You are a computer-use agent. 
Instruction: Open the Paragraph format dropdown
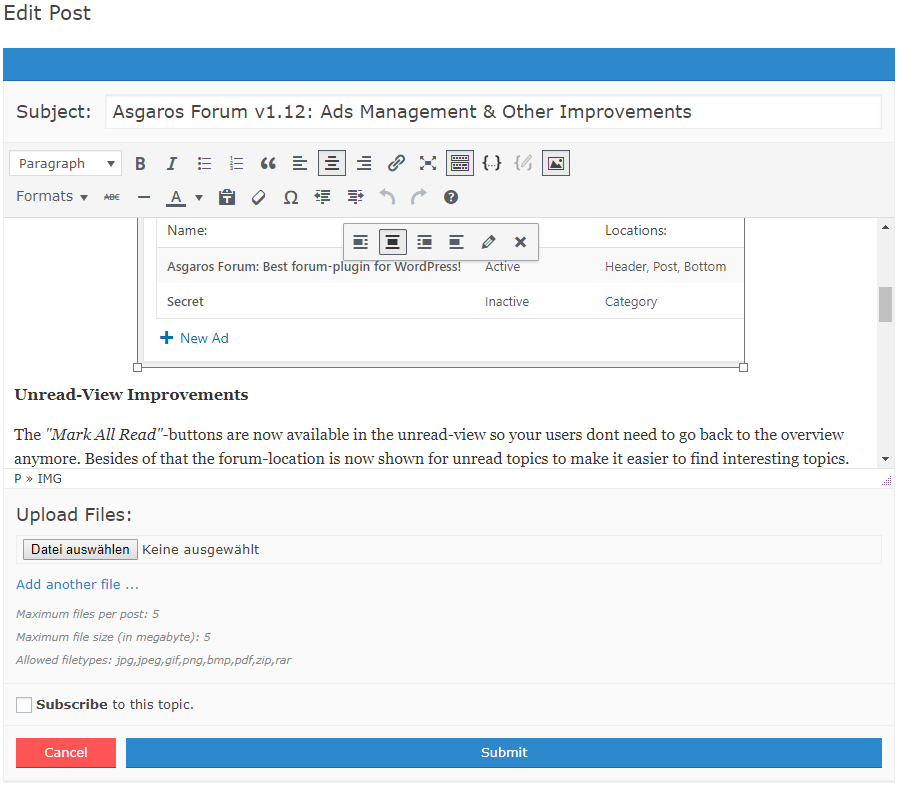pyautogui.click(x=66, y=163)
